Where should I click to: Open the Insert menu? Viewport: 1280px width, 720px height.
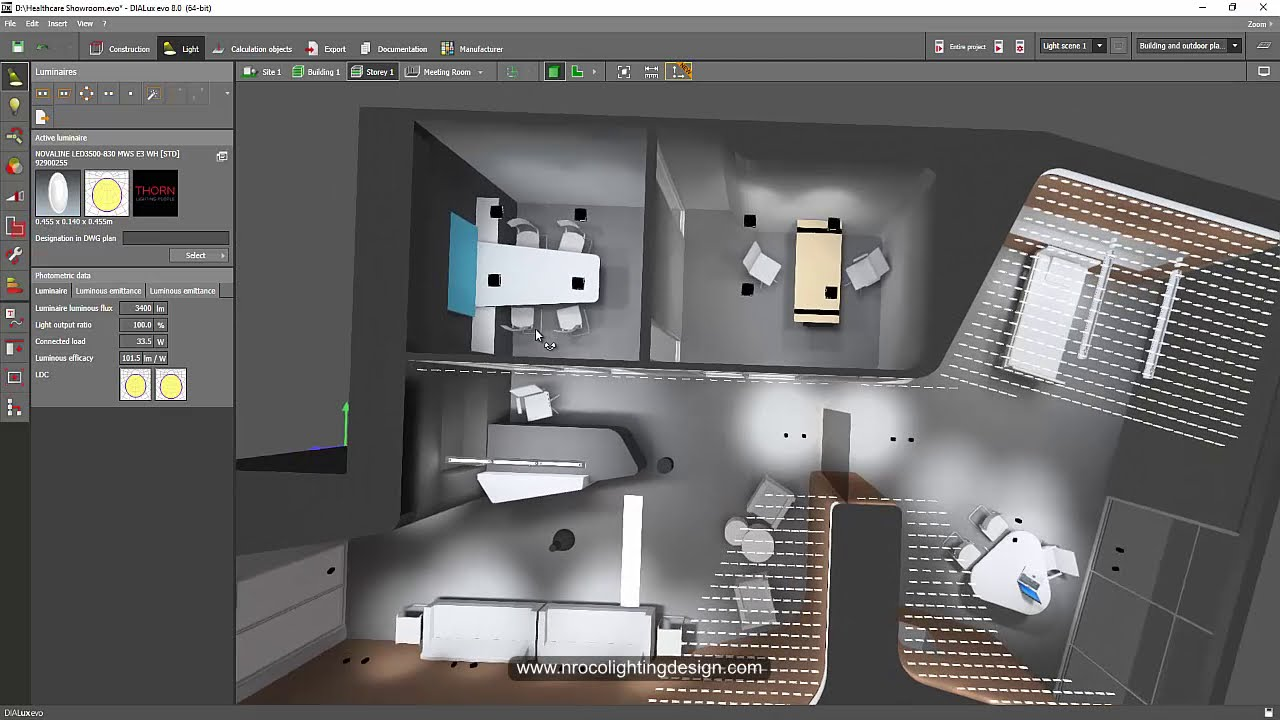[57, 23]
